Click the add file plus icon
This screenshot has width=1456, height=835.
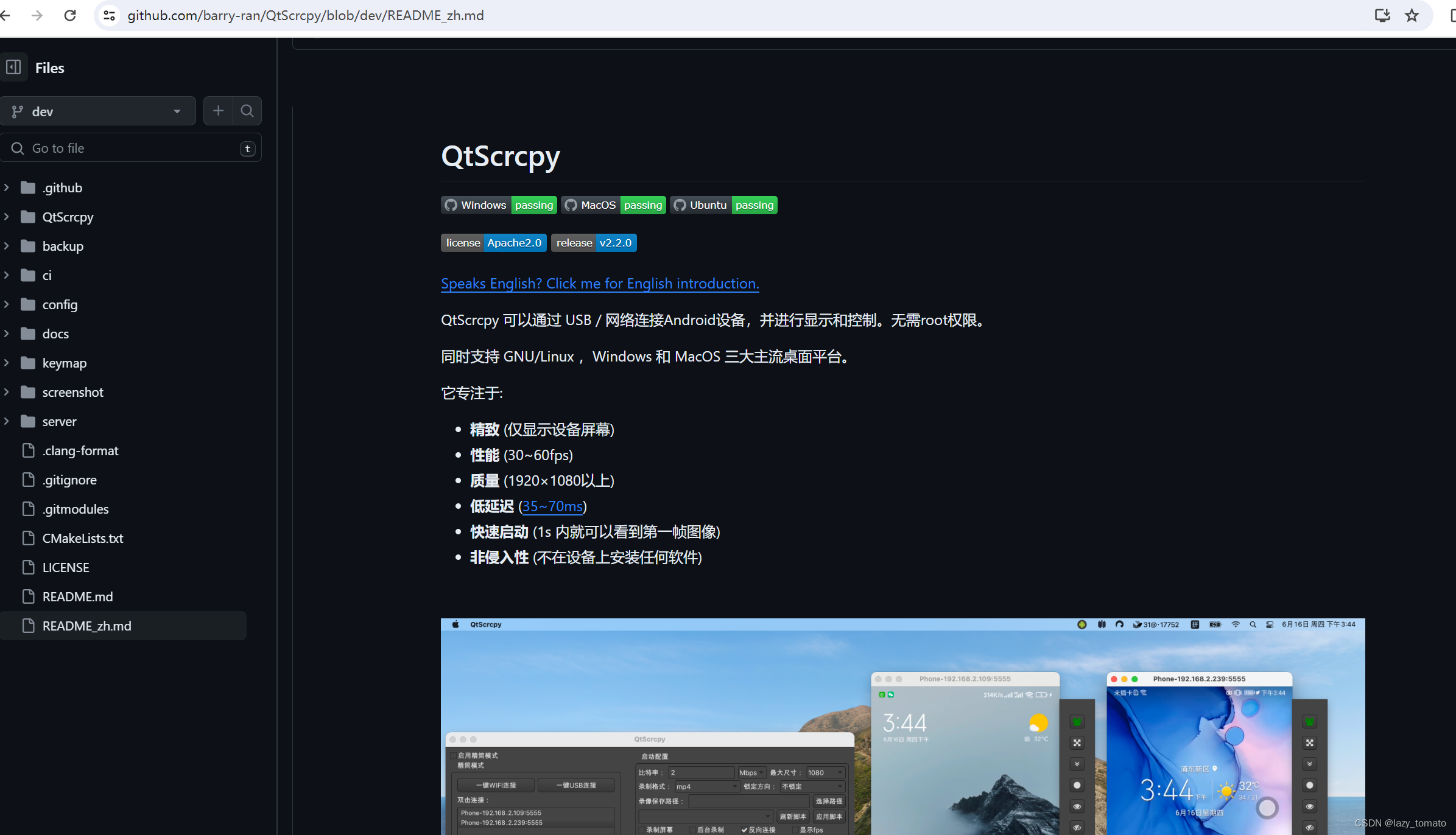pyautogui.click(x=218, y=111)
